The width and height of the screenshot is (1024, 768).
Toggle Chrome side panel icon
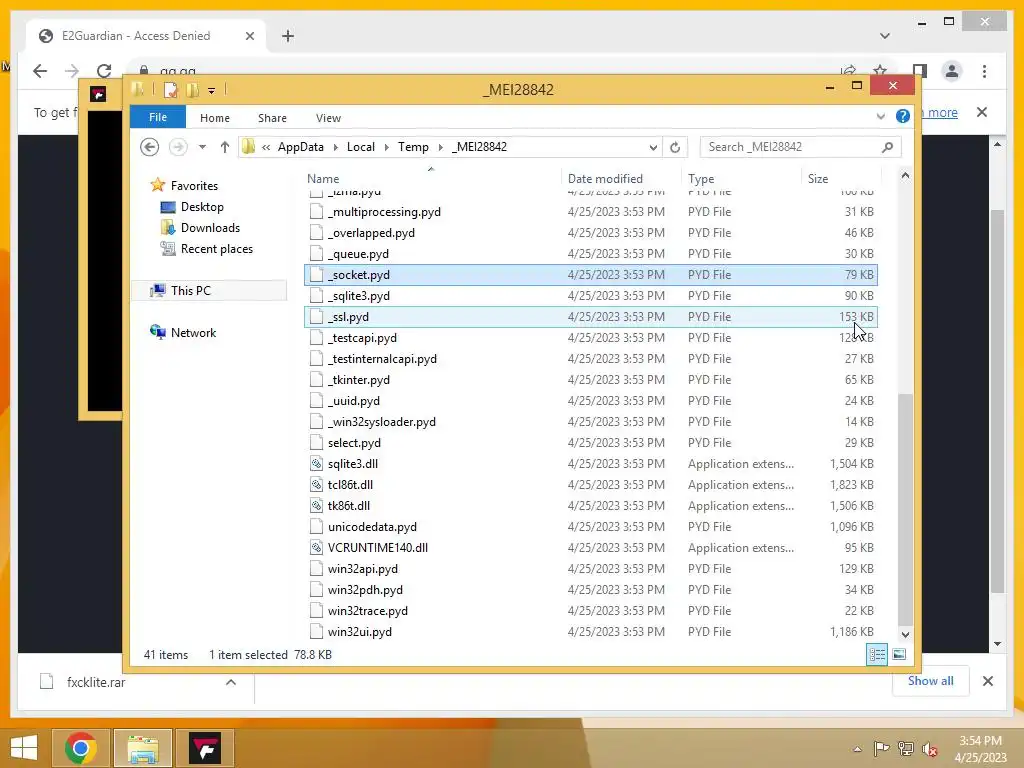point(920,71)
